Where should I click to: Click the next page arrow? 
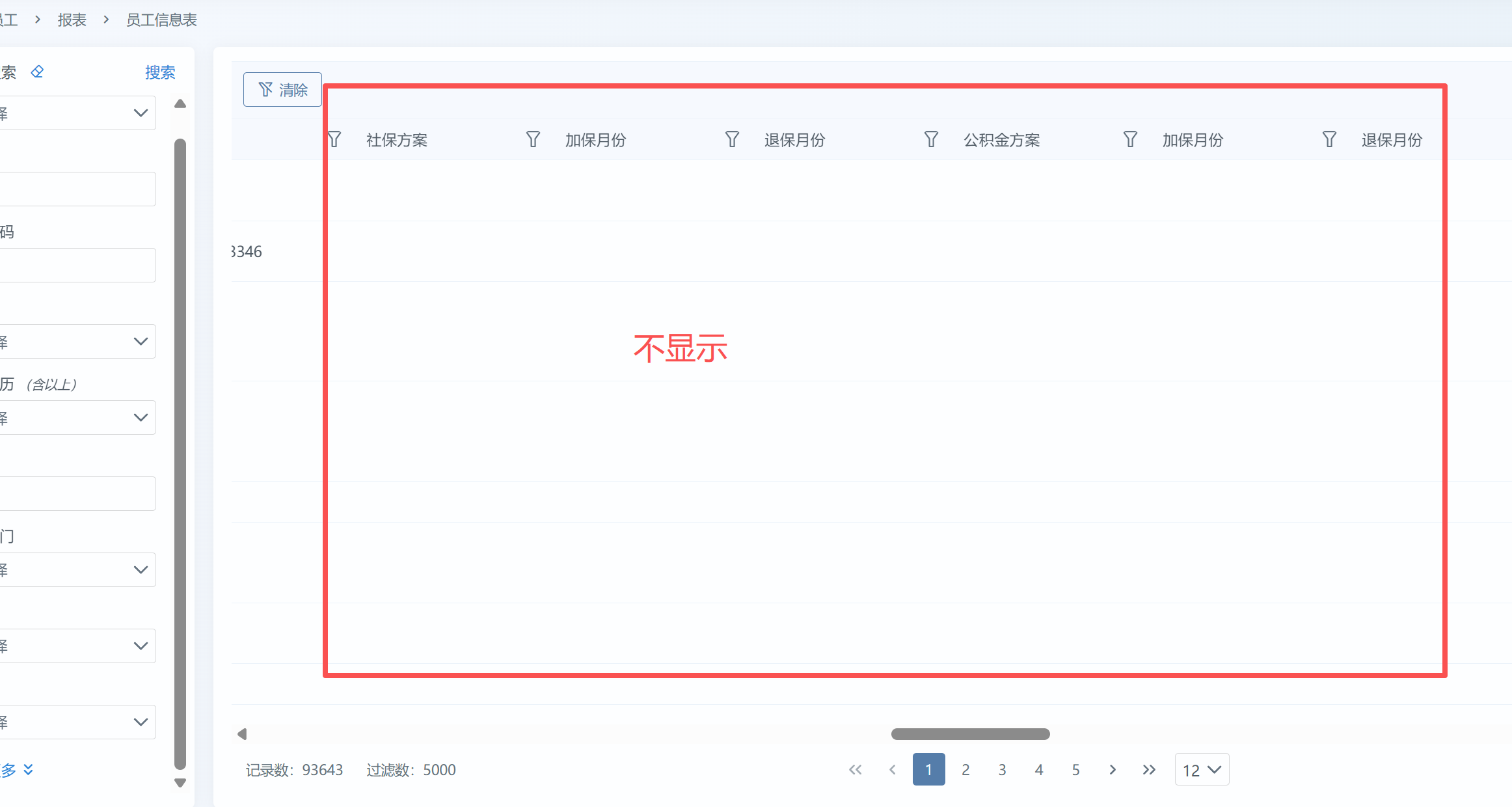coord(1113,770)
